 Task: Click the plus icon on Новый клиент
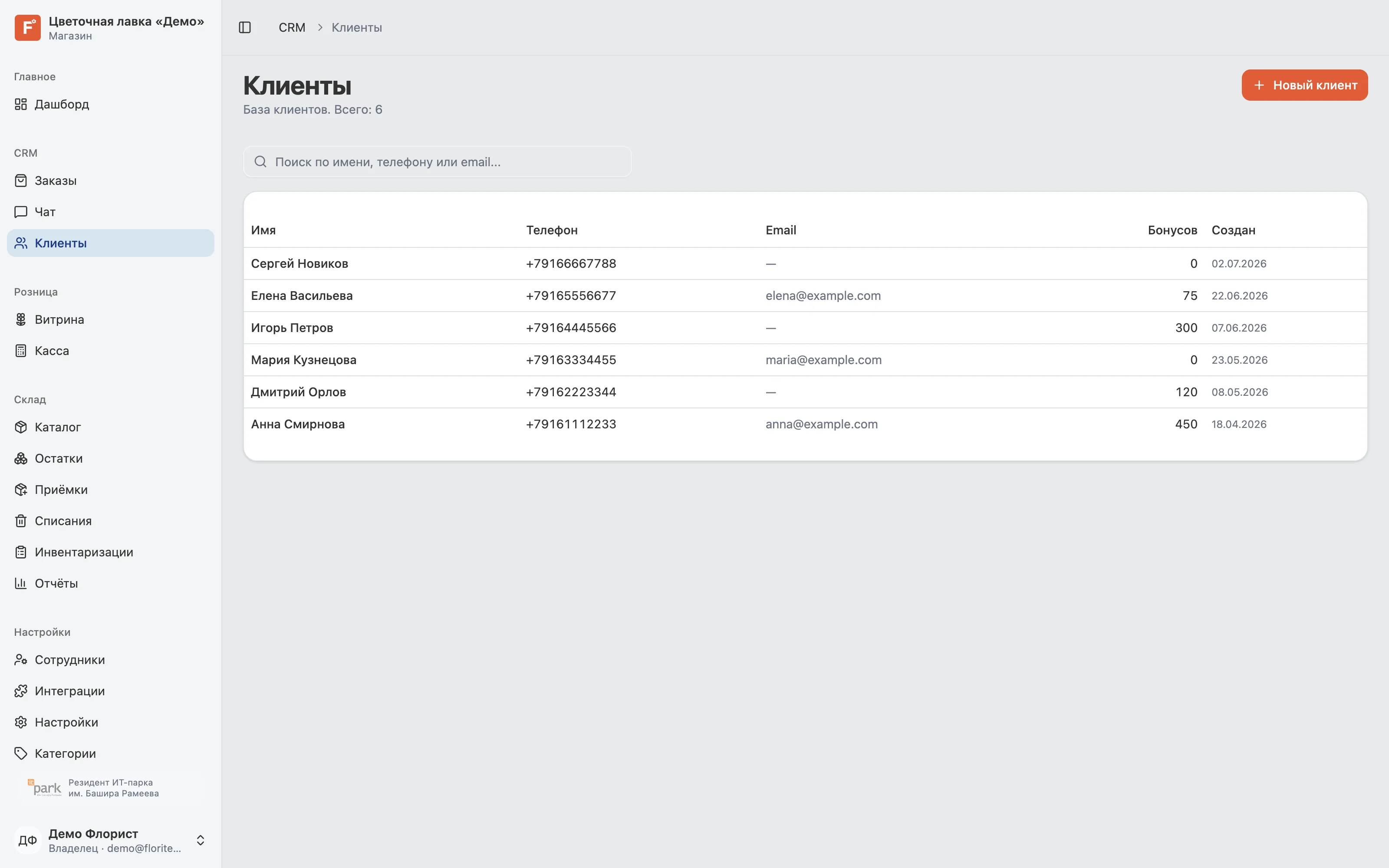(1259, 85)
